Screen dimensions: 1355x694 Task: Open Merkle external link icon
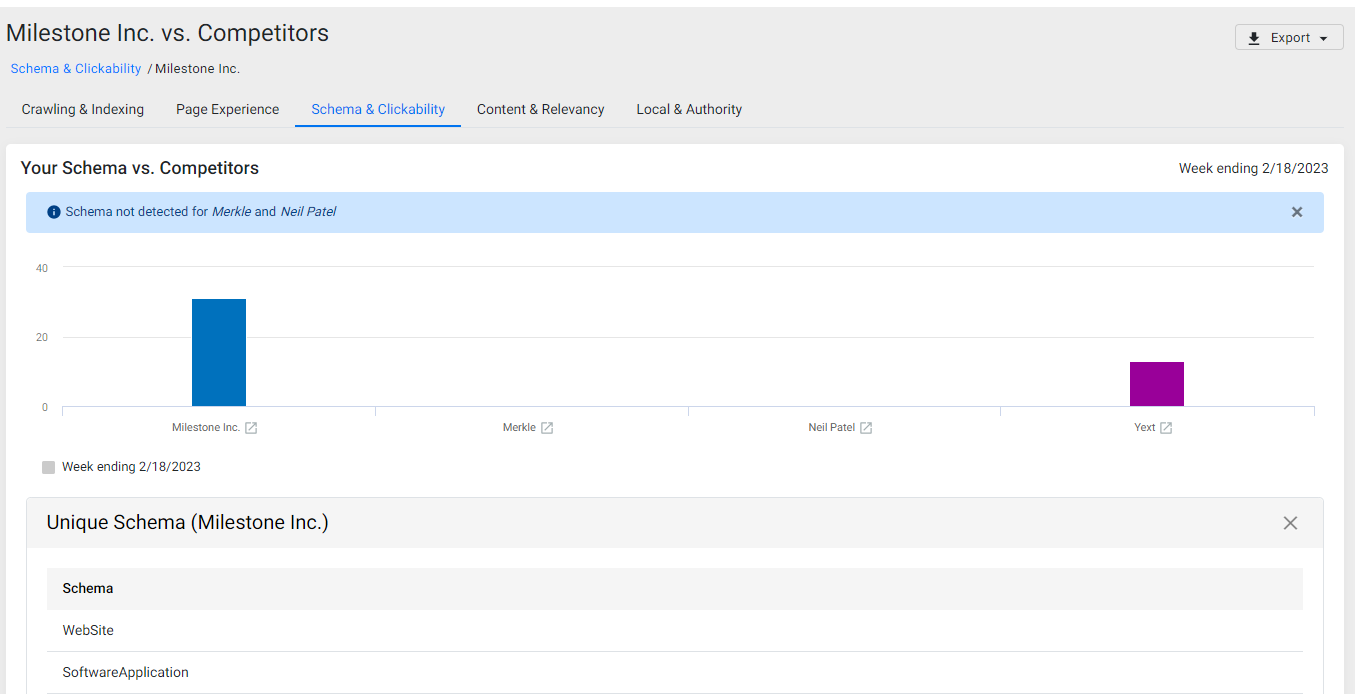tap(547, 428)
